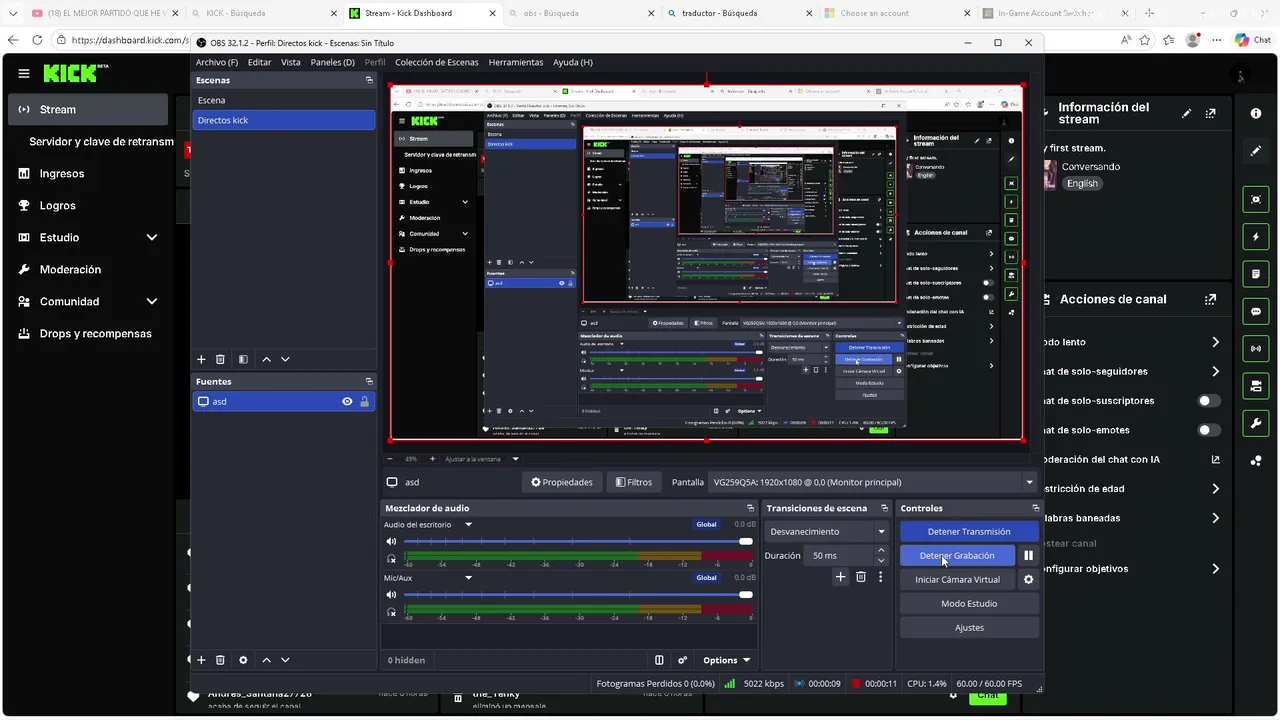Open Modo lento channel action chevron
This screenshot has height=720, width=1280.
[x=1215, y=342]
